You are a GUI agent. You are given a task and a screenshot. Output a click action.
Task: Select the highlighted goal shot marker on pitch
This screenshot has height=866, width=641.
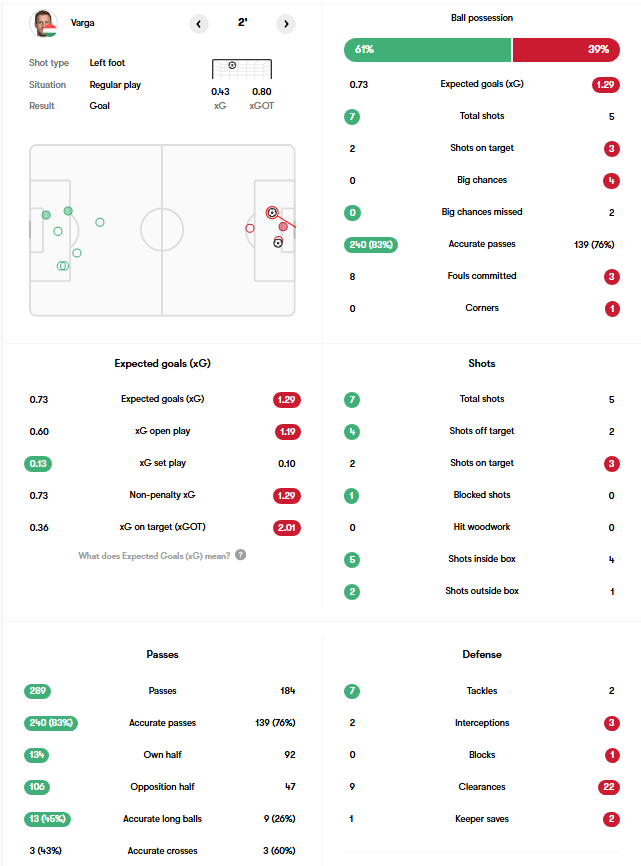click(x=272, y=212)
